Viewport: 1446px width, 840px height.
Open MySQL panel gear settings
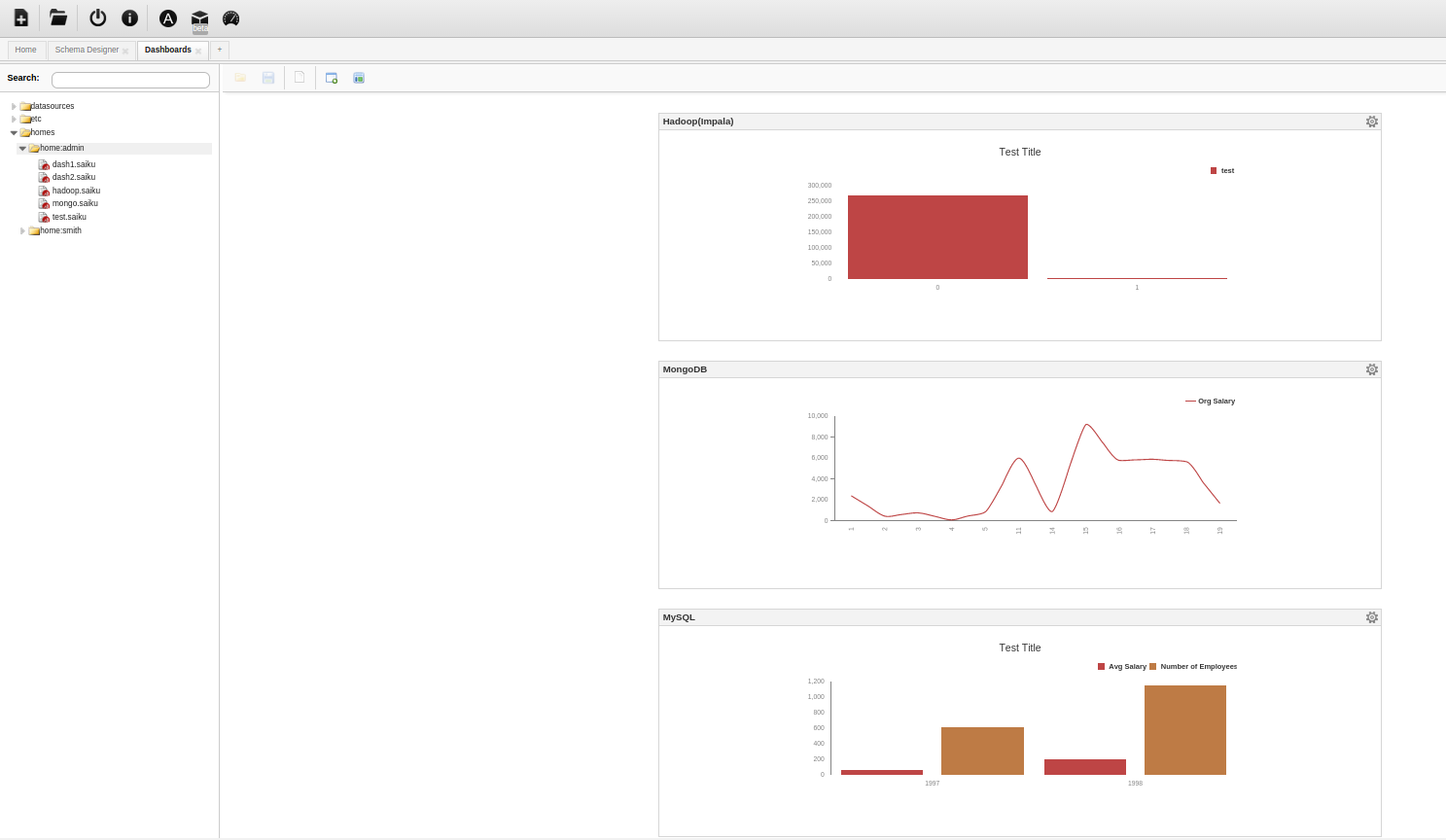pos(1371,617)
